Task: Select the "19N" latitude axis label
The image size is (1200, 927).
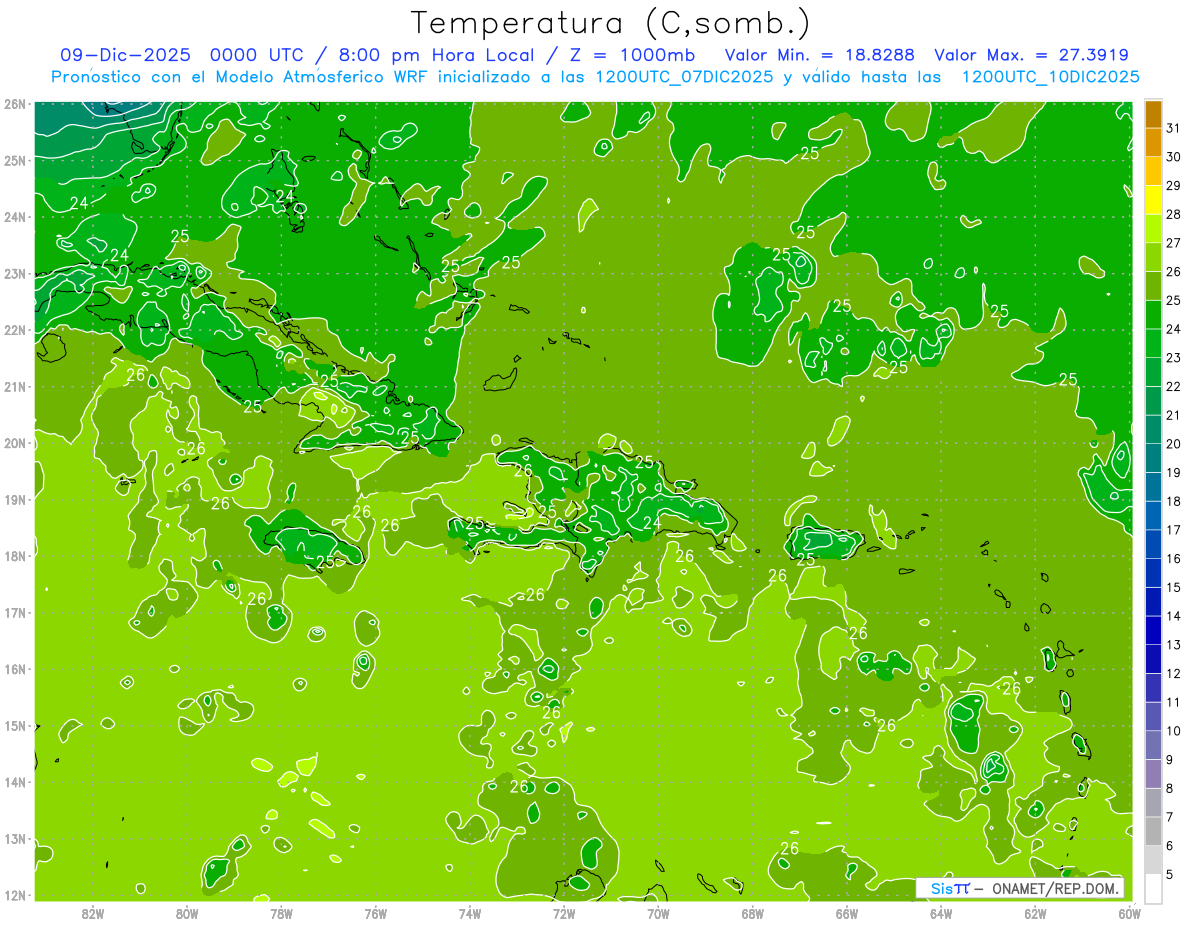Action: [14, 499]
